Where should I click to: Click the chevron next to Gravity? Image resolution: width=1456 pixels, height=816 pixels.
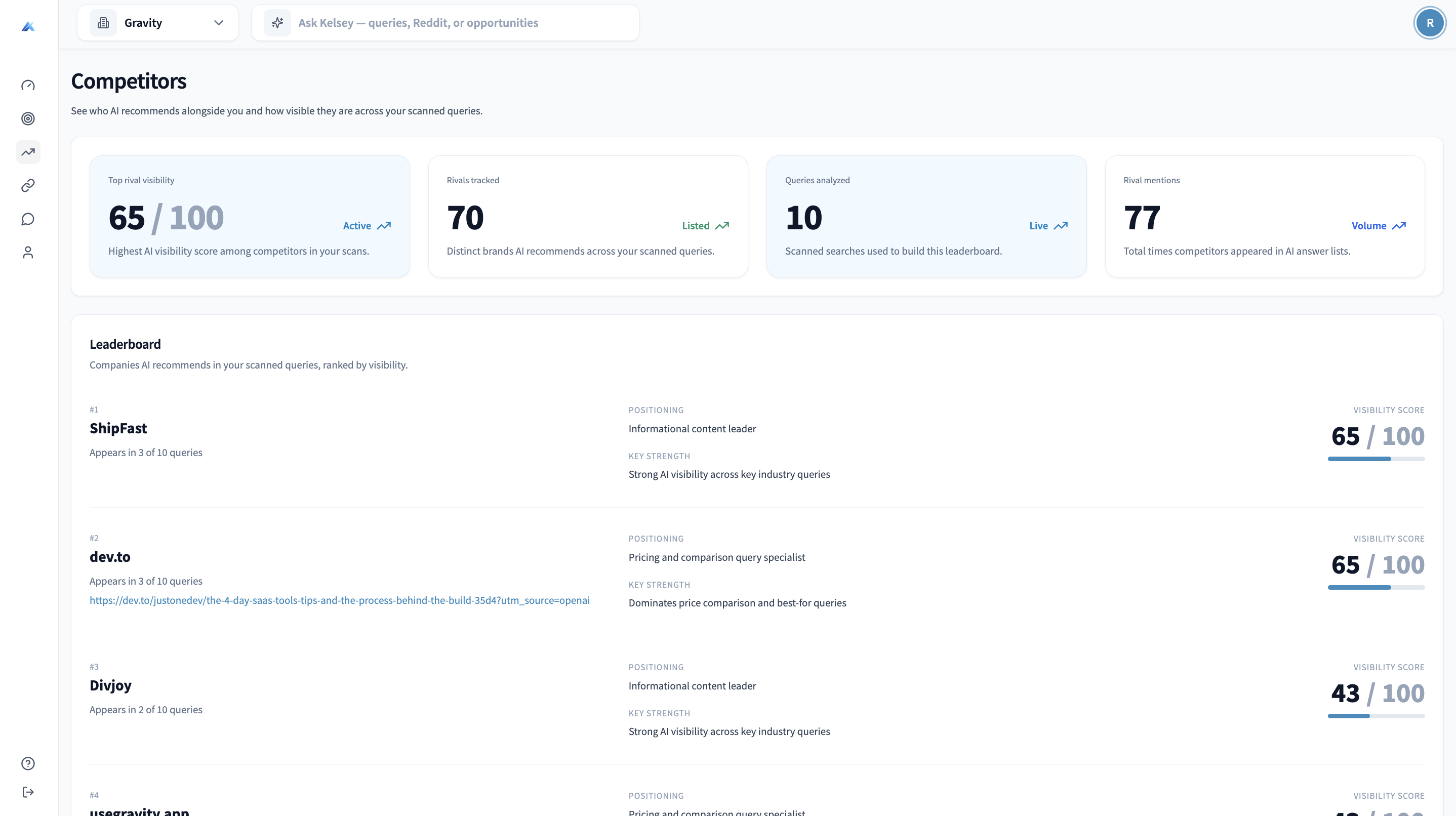click(219, 23)
